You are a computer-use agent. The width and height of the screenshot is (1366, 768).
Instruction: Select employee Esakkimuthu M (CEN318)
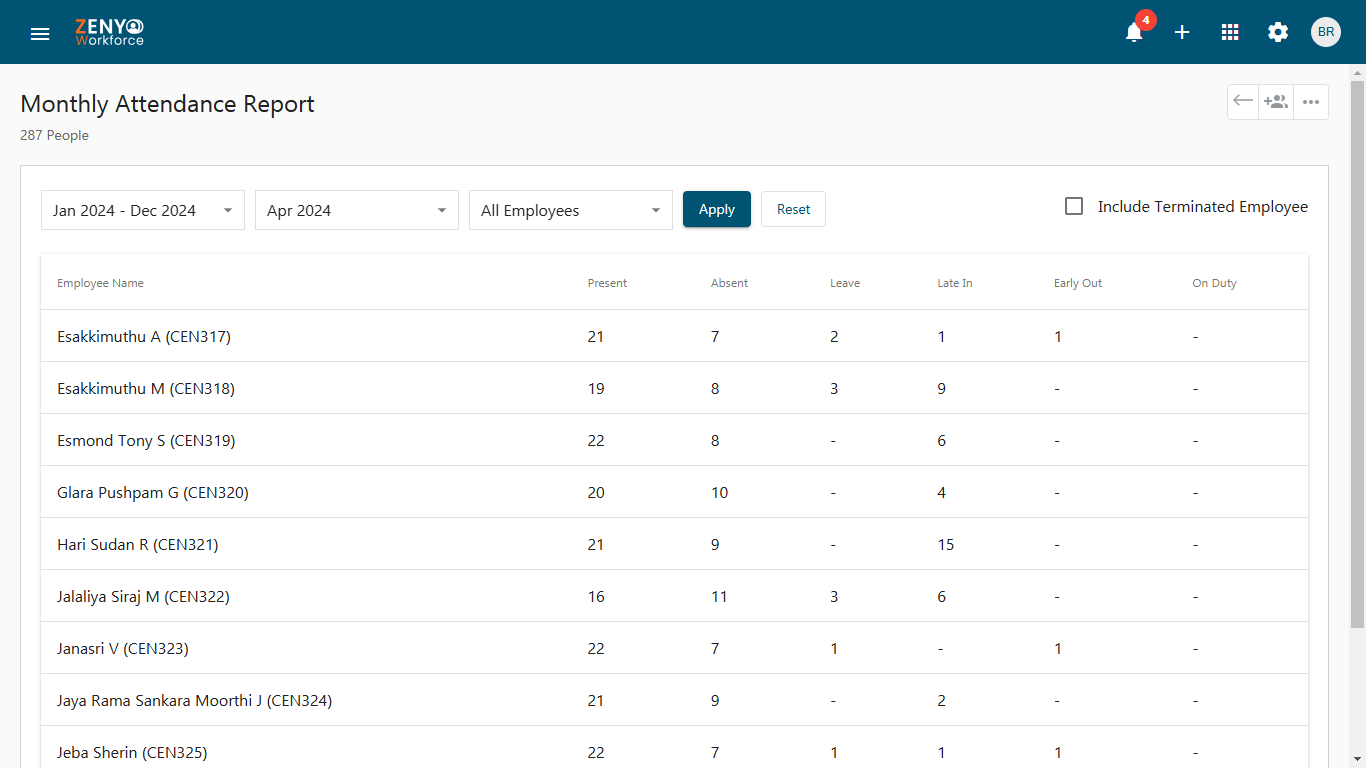click(146, 389)
